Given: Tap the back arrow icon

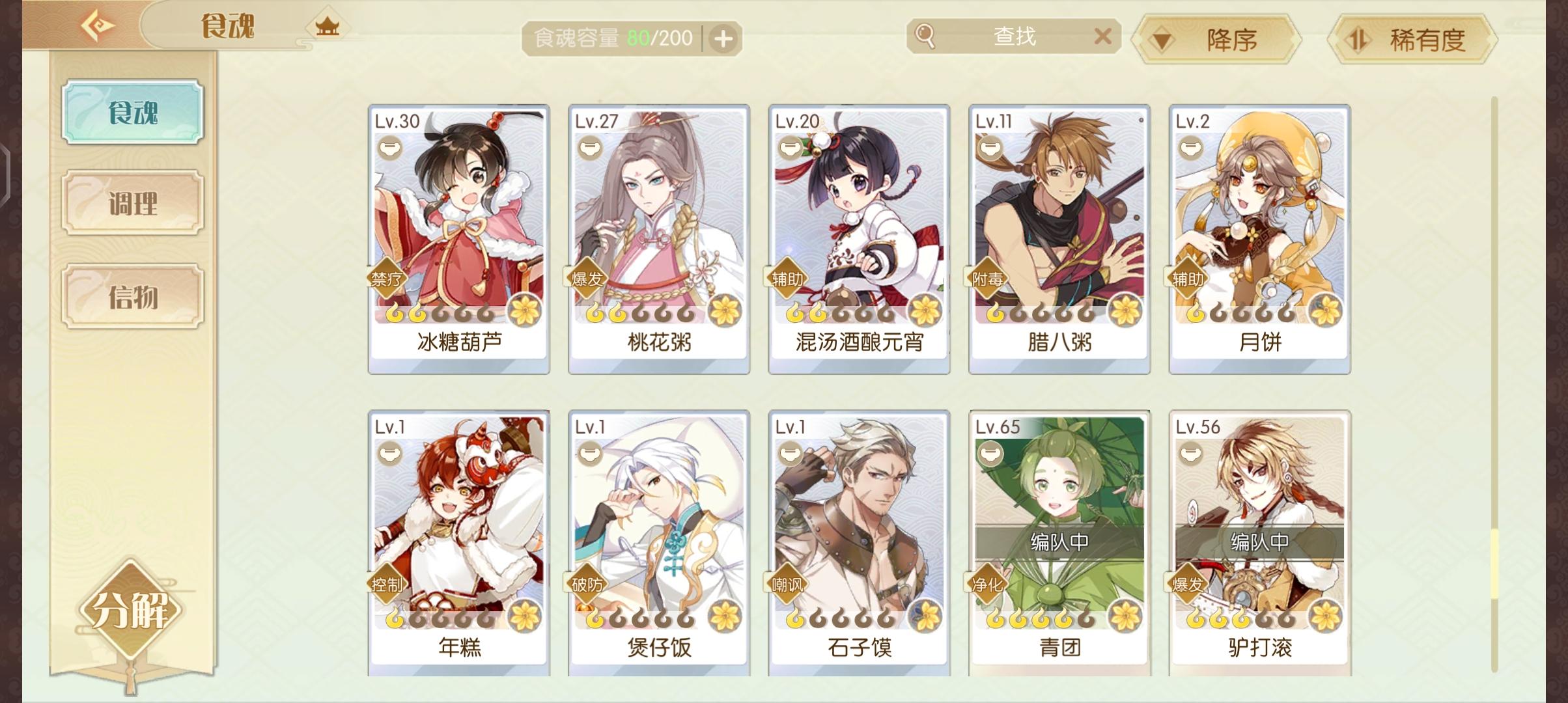Looking at the screenshot, I should [97, 26].
